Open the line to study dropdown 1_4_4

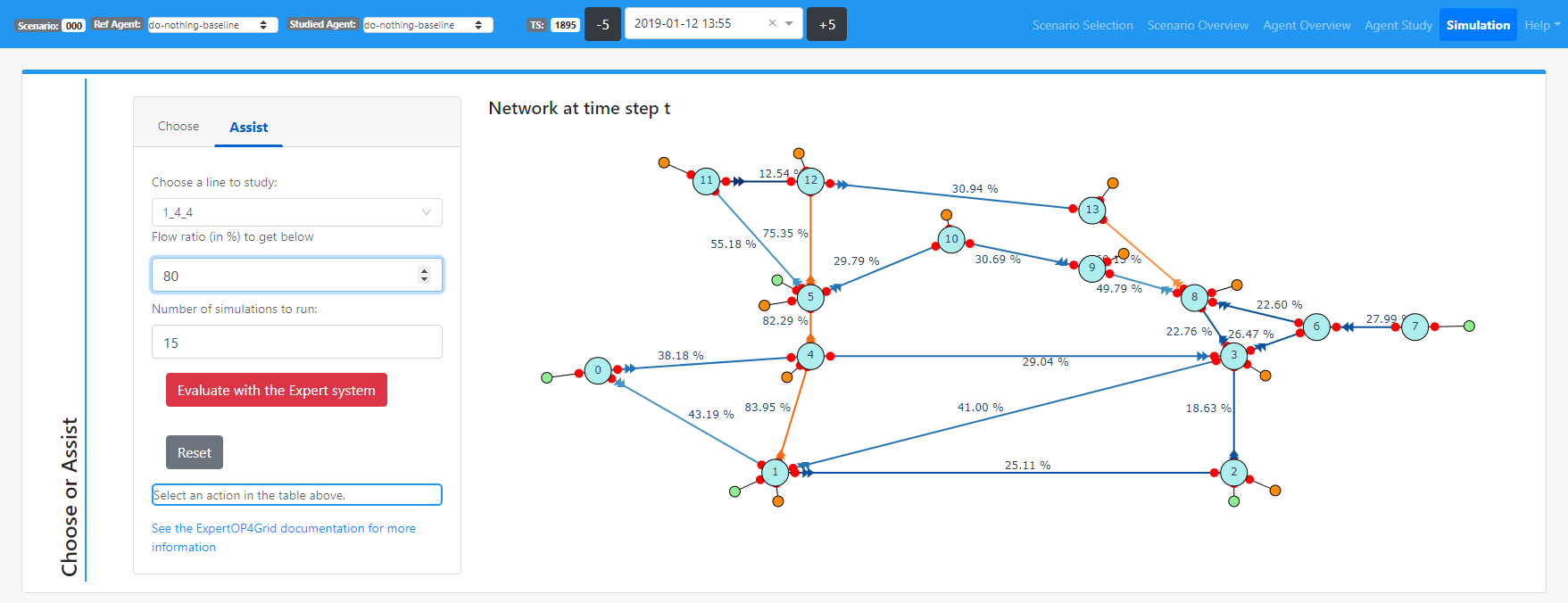click(297, 212)
